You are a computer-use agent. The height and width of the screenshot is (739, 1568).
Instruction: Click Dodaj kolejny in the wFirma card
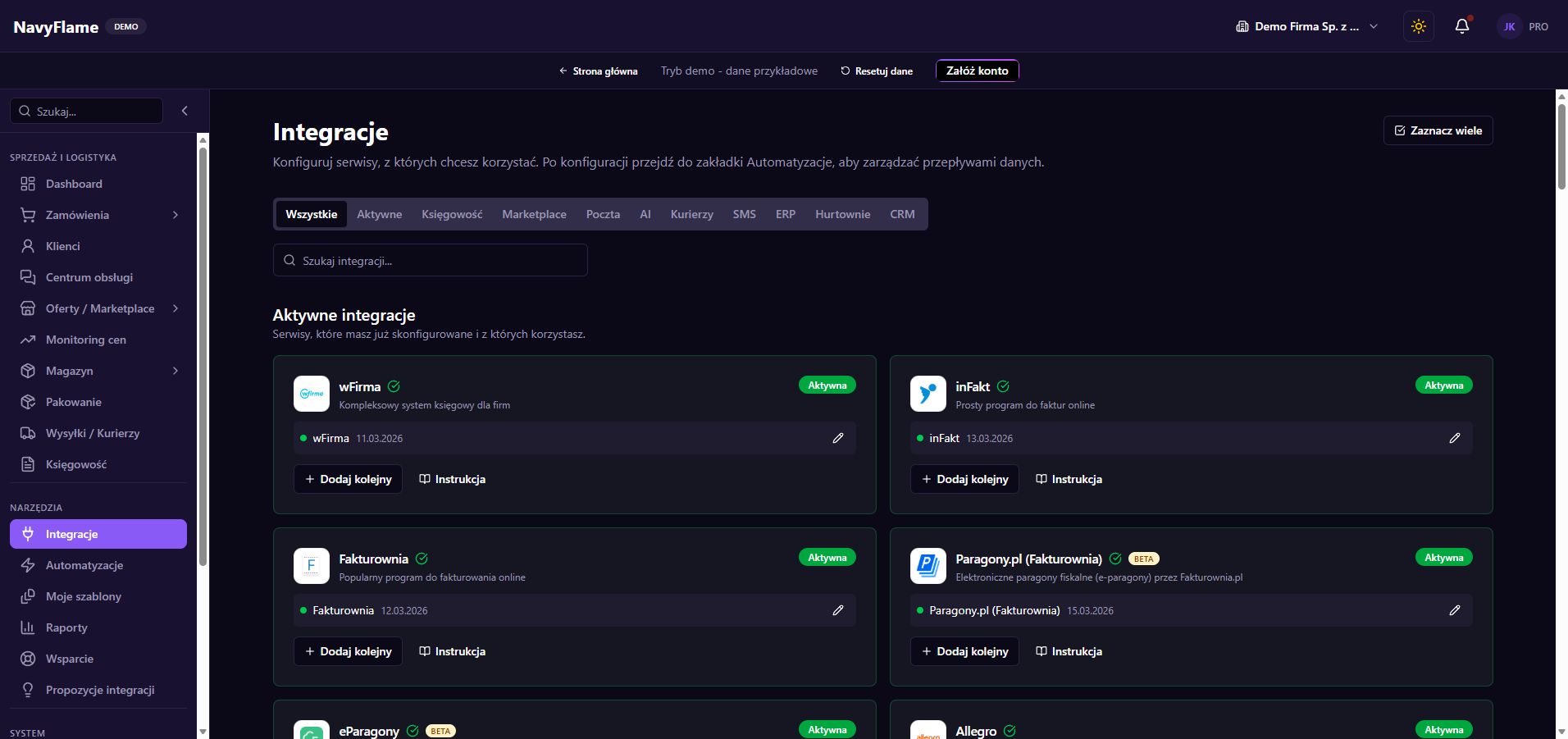[348, 479]
